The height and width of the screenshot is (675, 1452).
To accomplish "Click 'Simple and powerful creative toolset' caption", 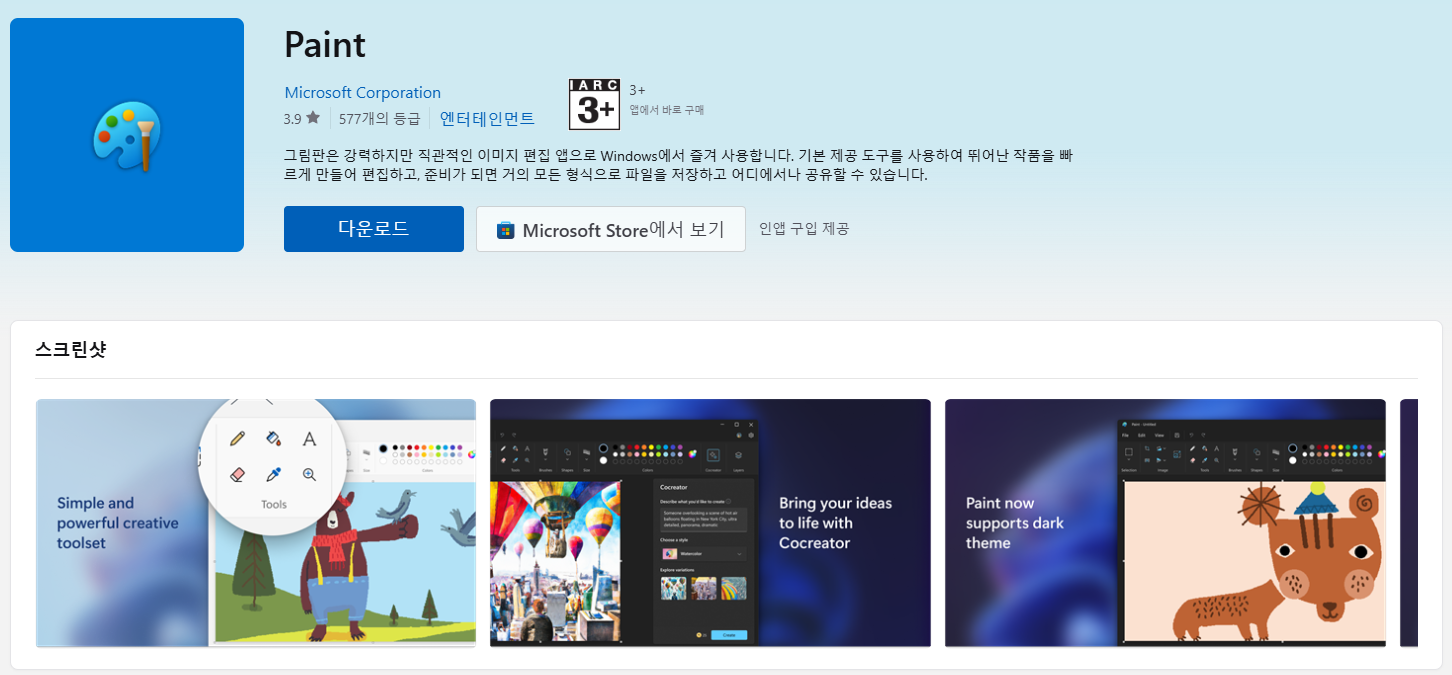I will tap(118, 523).
